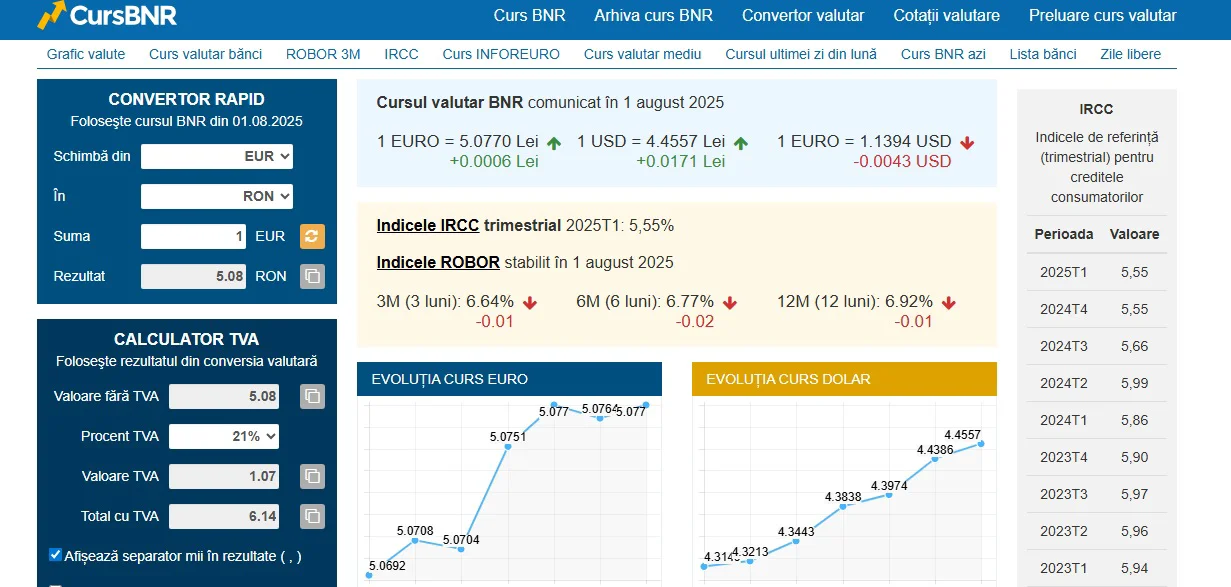Click the 2024T3 period in IRCC table
The image size is (1231, 587).
coord(1064,346)
